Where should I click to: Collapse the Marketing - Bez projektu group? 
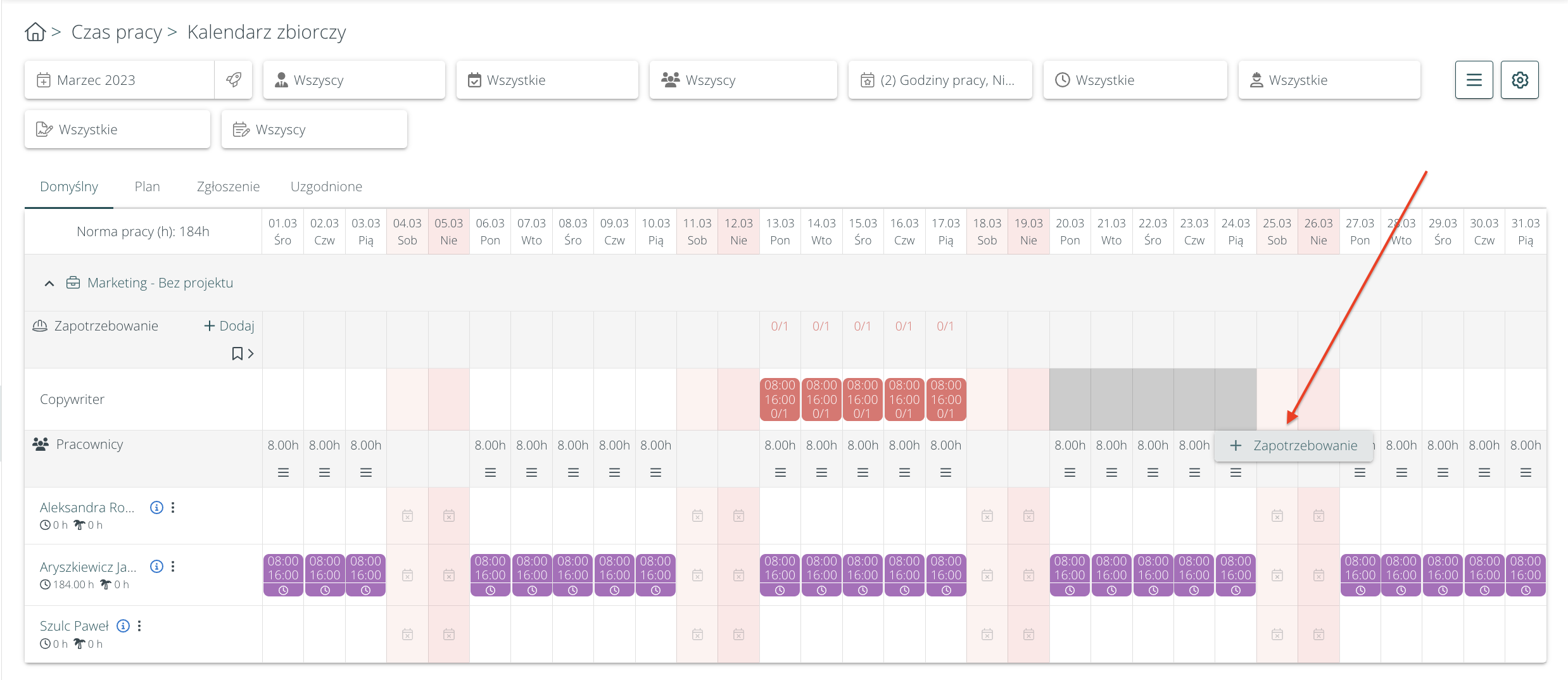tap(49, 283)
